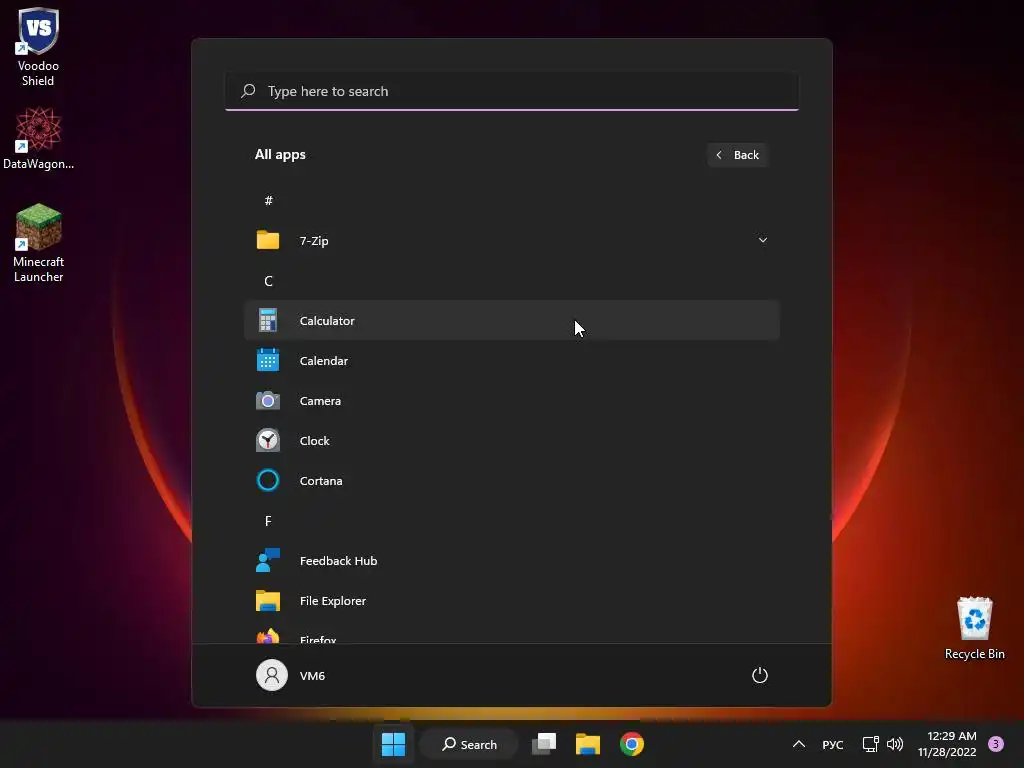Viewport: 1024px width, 768px height.
Task: Click the magnifier icon in the Start search box
Action: pyautogui.click(x=248, y=91)
